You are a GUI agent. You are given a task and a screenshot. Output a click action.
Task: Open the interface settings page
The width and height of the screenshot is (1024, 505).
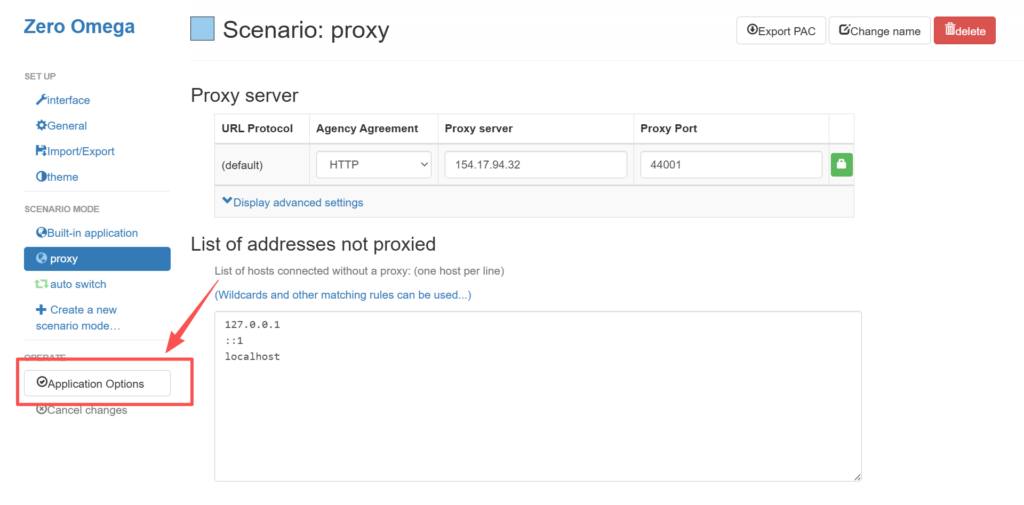[63, 100]
